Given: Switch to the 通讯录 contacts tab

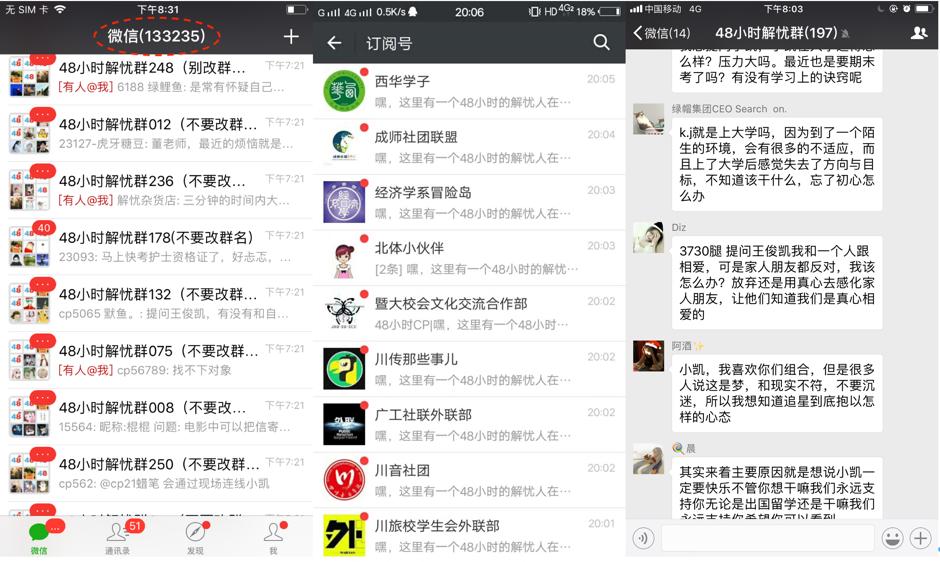Looking at the screenshot, I should tap(118, 538).
